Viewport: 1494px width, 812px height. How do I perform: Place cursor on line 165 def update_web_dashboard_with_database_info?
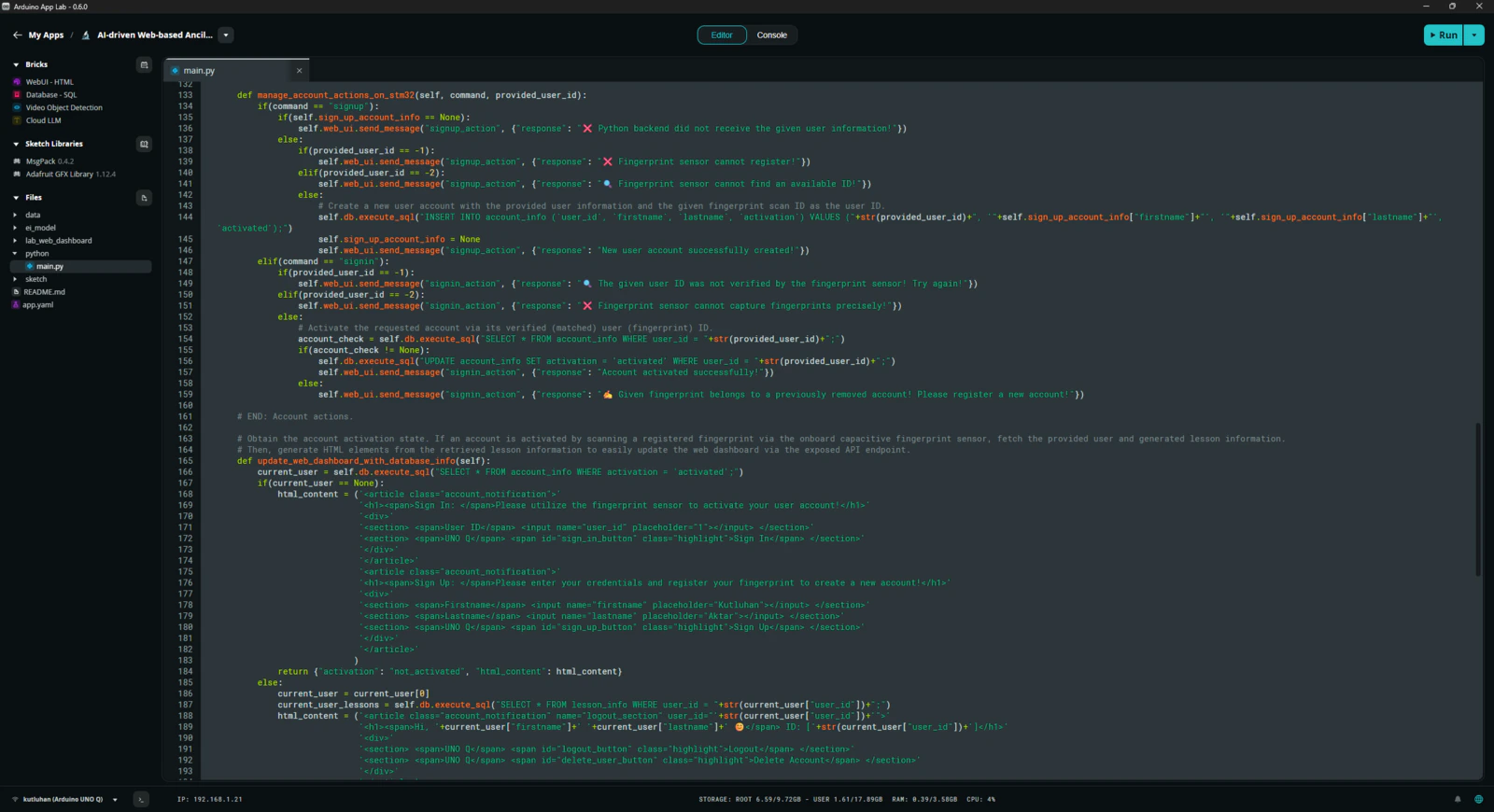click(x=363, y=461)
